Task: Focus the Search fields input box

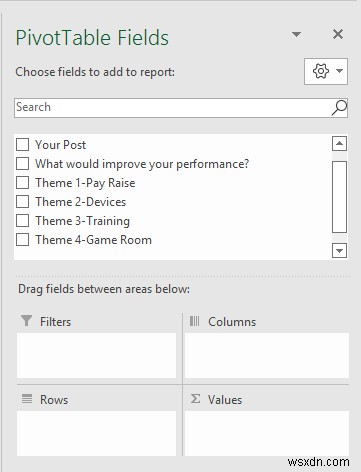Action: click(181, 108)
